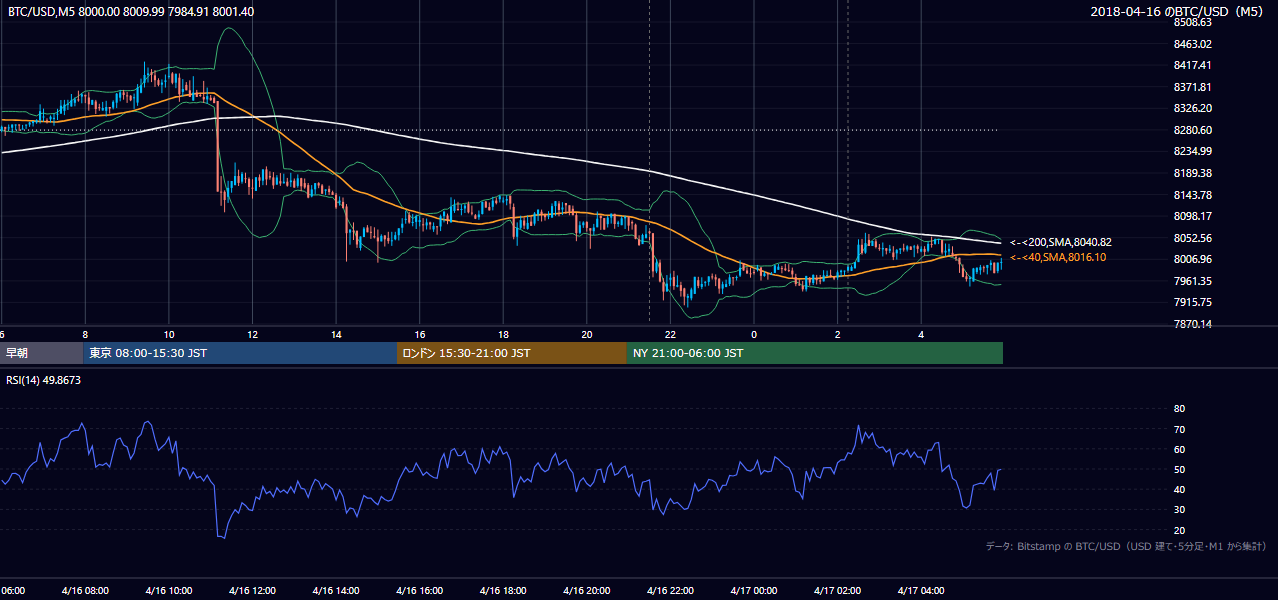
Task: Click price axis label 8371.81
Action: [1193, 87]
